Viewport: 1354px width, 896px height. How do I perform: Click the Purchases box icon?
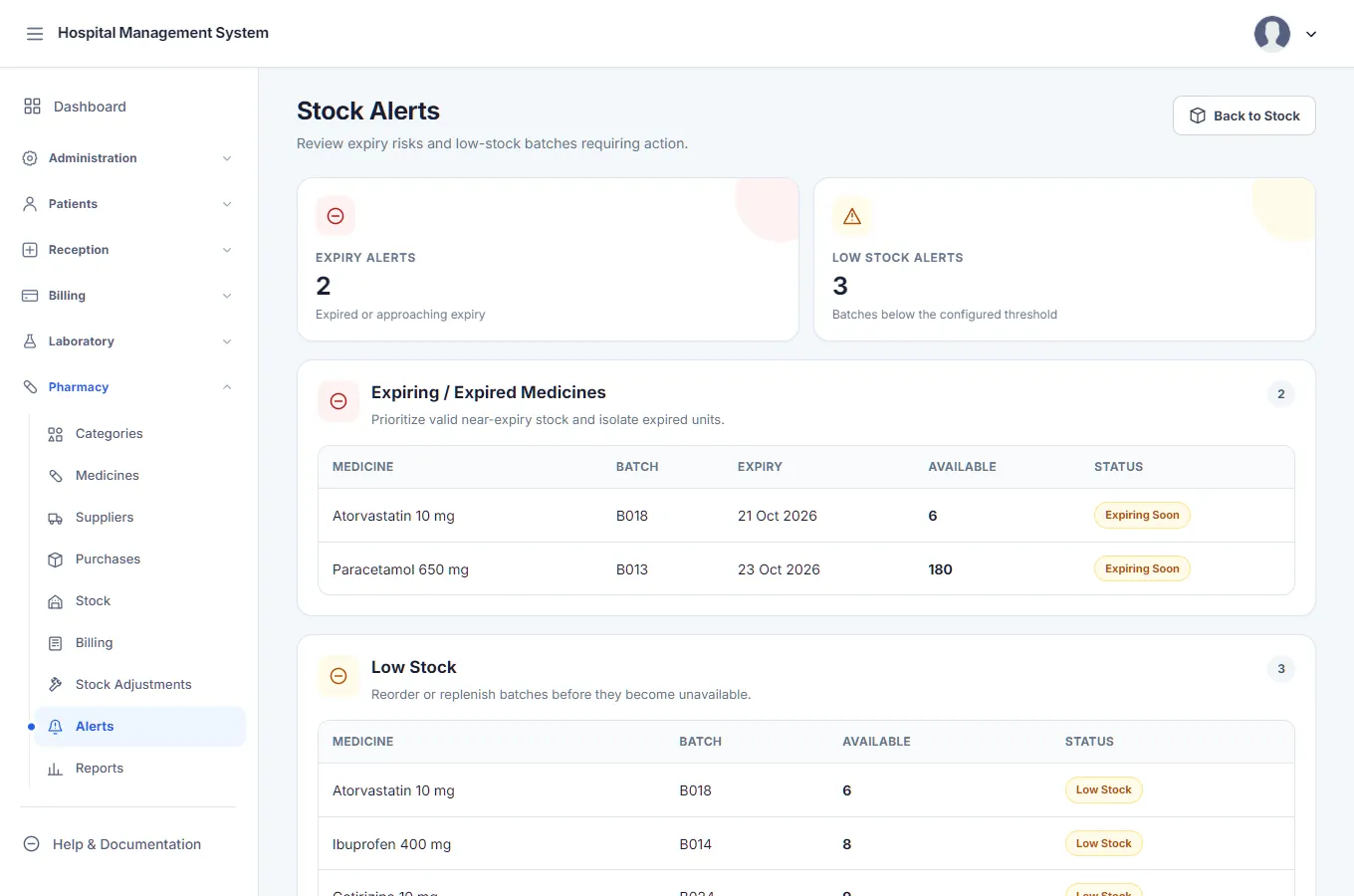tap(56, 560)
